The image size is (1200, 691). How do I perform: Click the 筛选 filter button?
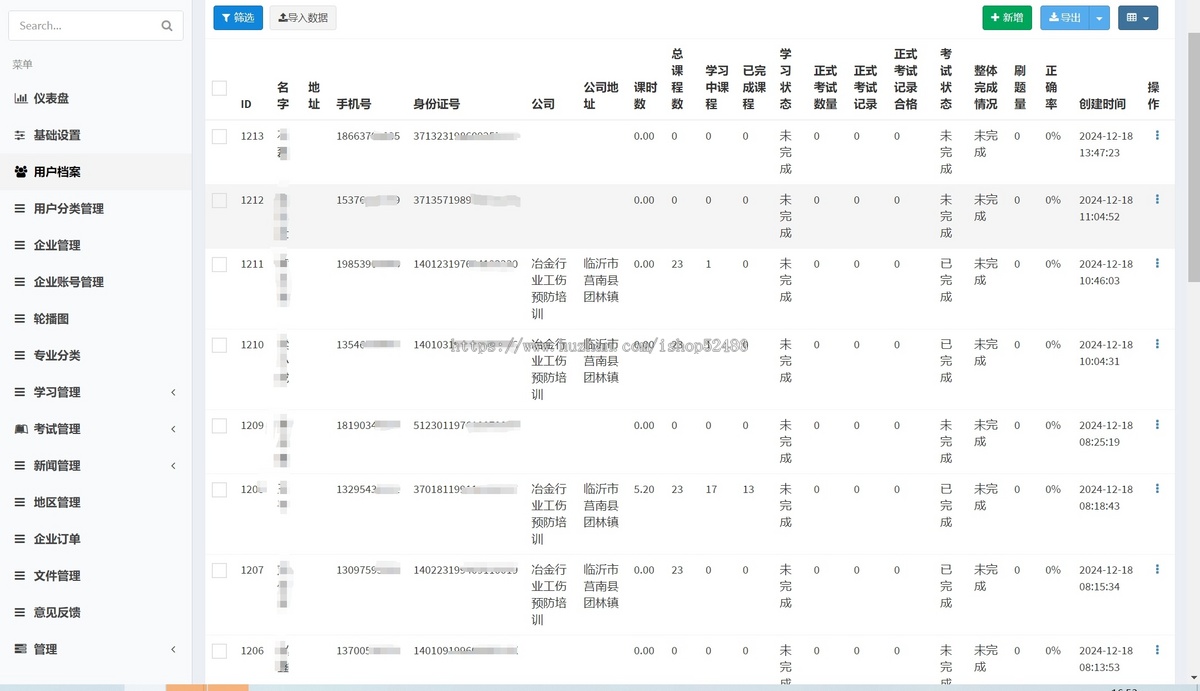coord(238,17)
